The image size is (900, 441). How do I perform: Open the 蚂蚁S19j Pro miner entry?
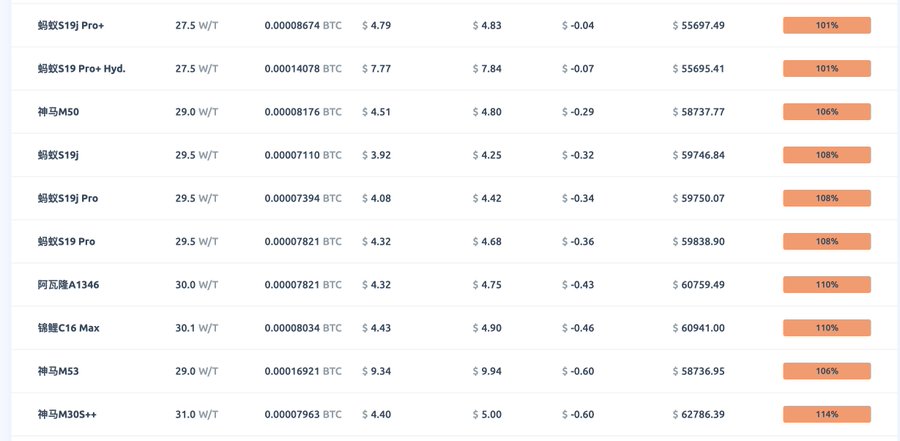click(67, 198)
